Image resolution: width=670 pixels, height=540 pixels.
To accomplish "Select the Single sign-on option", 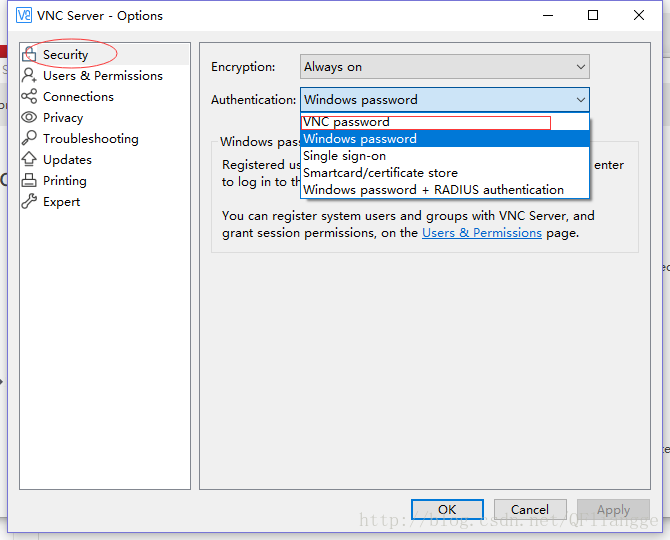I will [x=444, y=156].
